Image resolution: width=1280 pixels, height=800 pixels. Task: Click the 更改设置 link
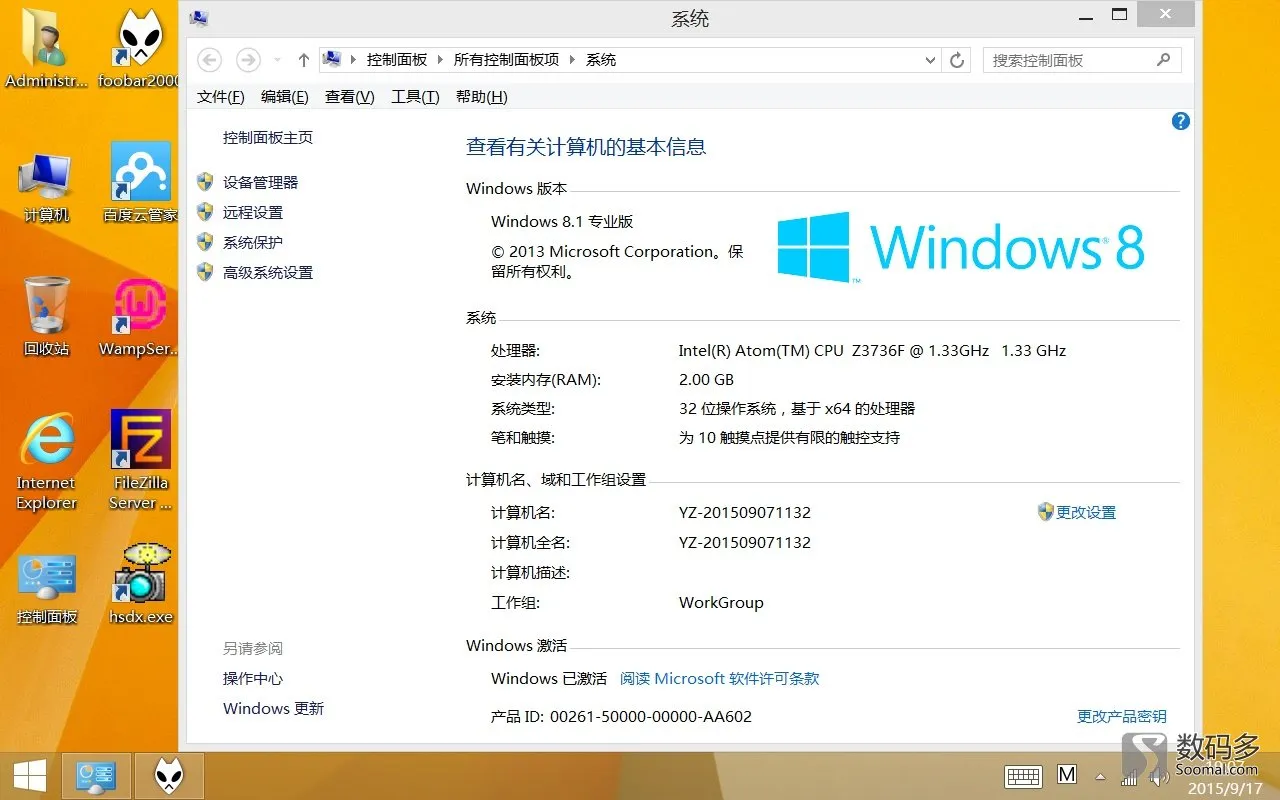[x=1086, y=513]
